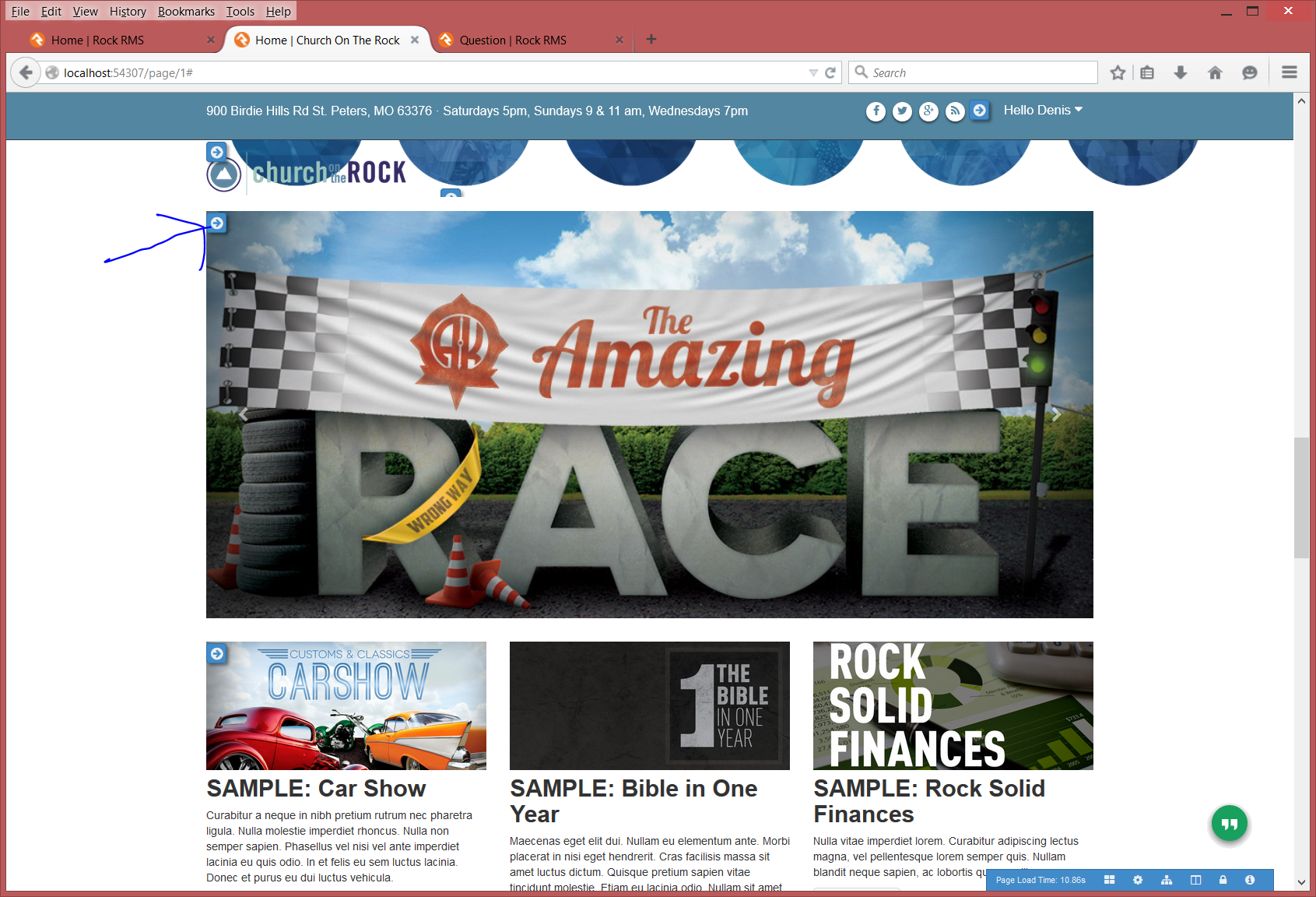Image resolution: width=1316 pixels, height=897 pixels.
Task: Expand the Hello Denis user dropdown
Action: tap(1042, 111)
